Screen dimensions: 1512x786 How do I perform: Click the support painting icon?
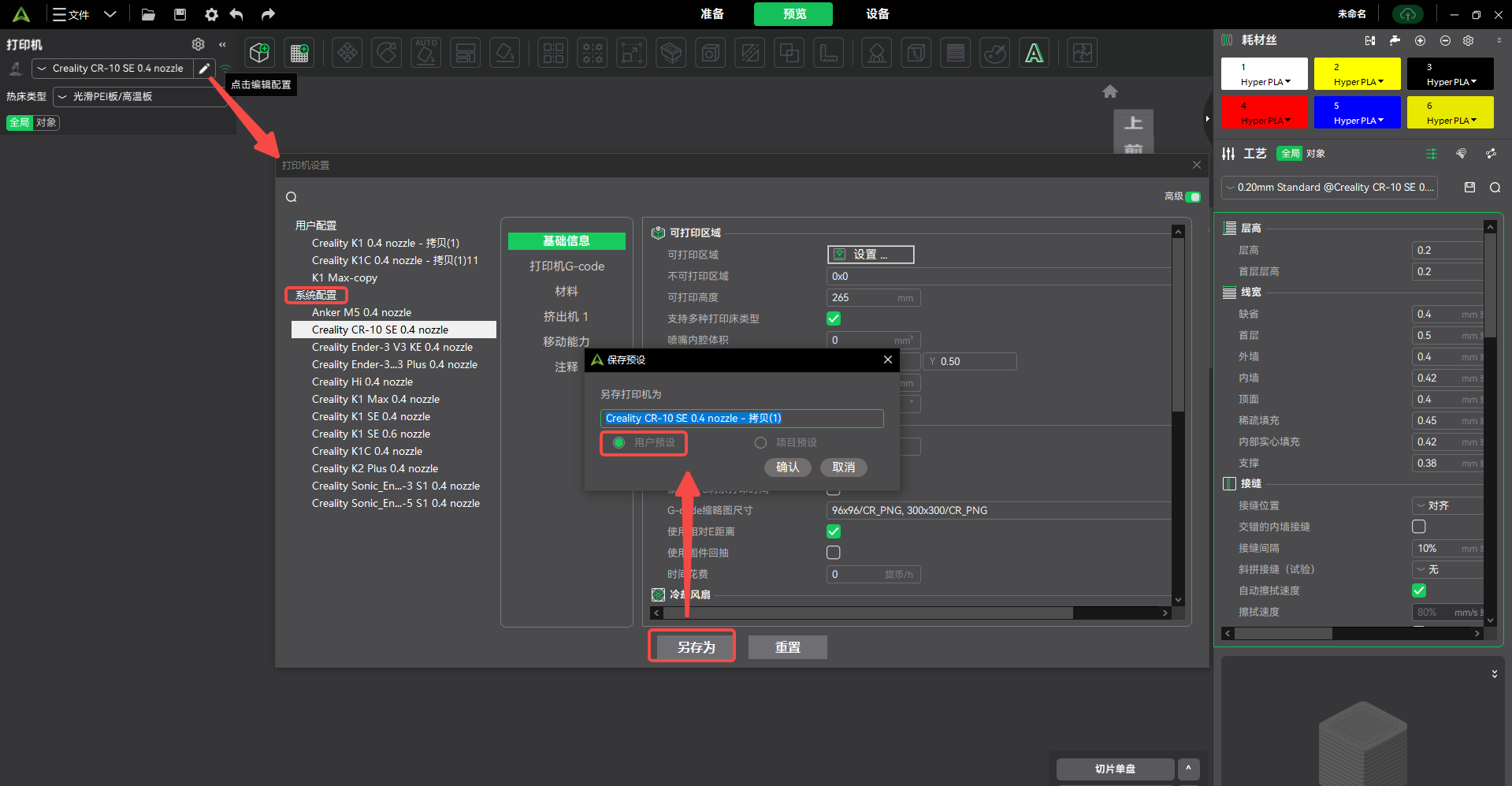pyautogui.click(x=877, y=53)
